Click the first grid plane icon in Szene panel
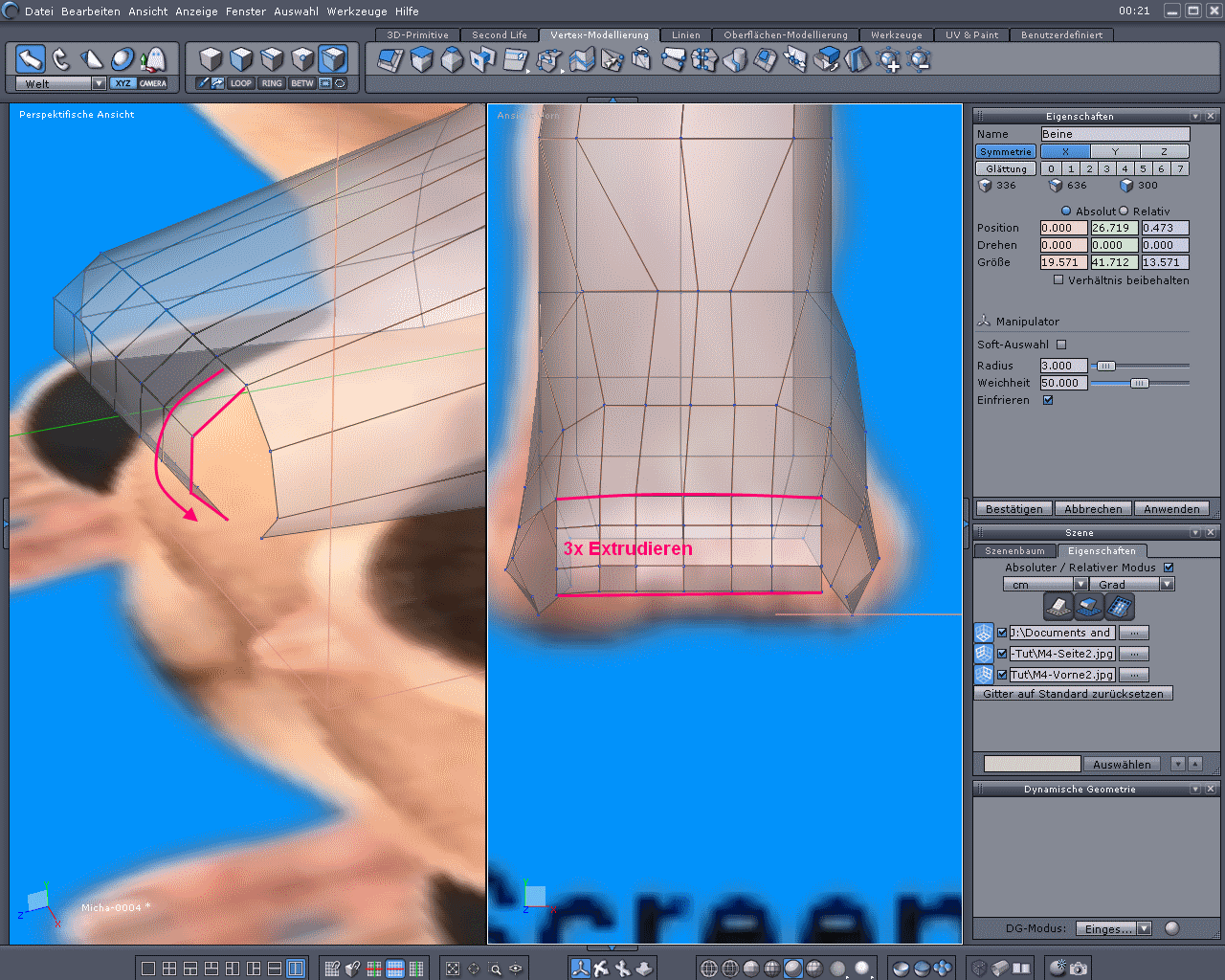 1058,607
